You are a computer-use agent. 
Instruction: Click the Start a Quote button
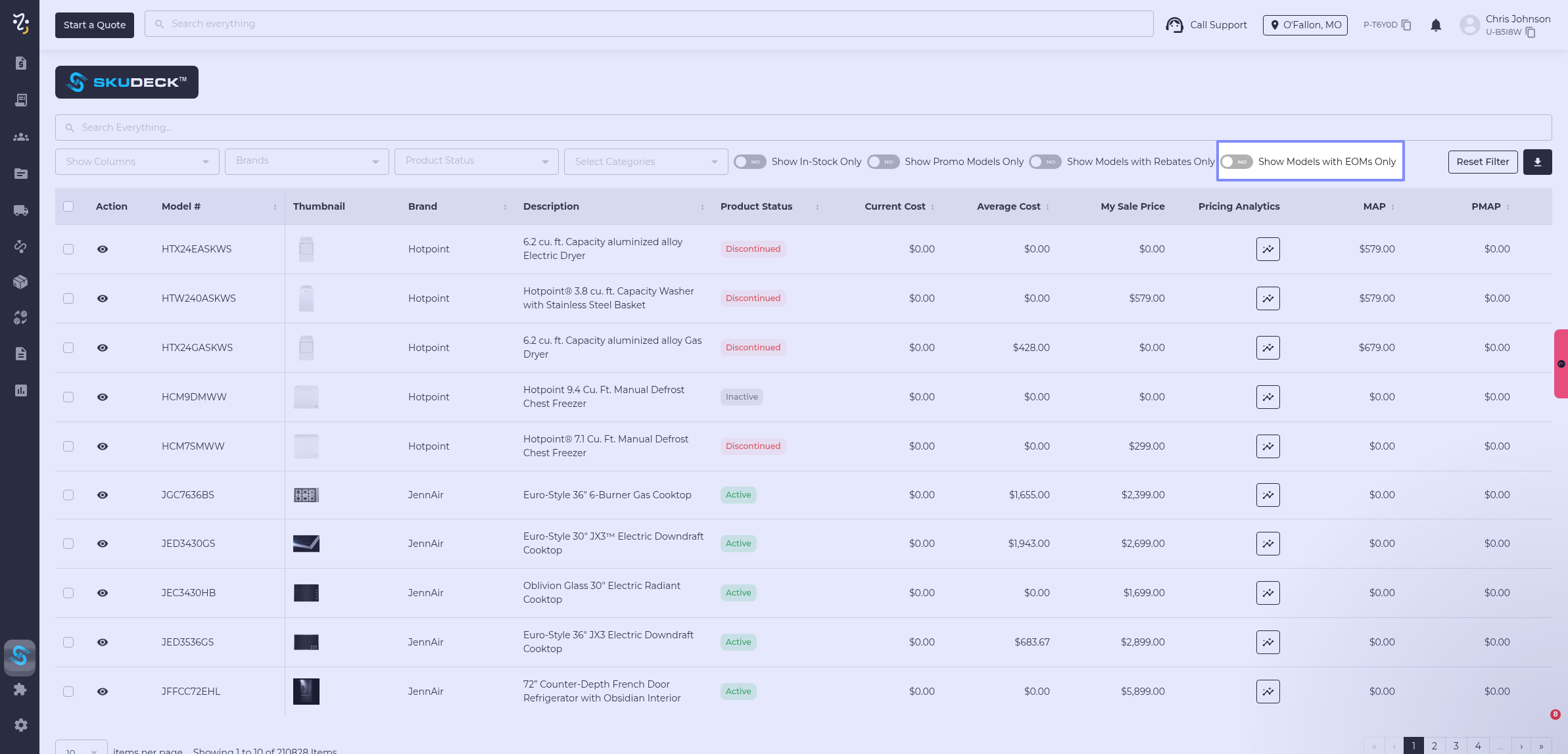[x=95, y=25]
